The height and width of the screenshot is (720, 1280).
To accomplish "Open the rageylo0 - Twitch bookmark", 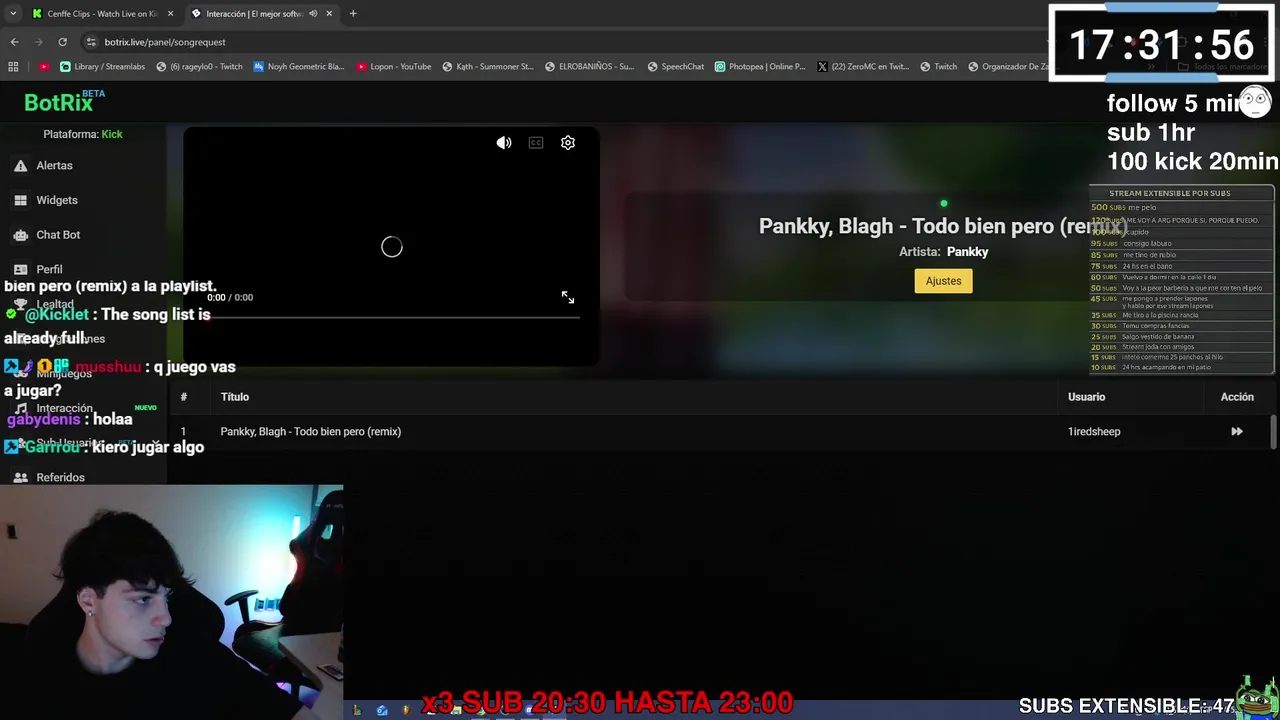I will [198, 67].
